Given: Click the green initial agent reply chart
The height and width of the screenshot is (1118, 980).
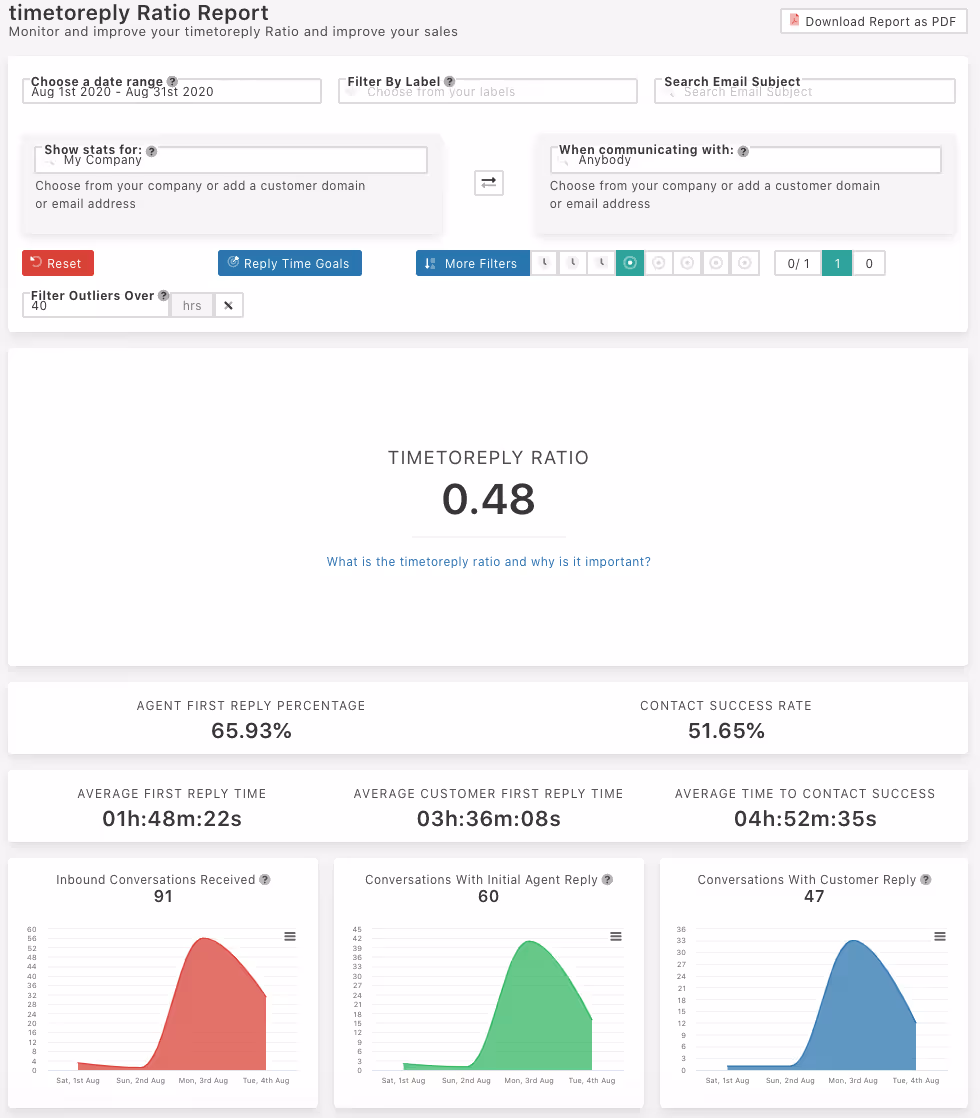Looking at the screenshot, I should coord(497,1007).
